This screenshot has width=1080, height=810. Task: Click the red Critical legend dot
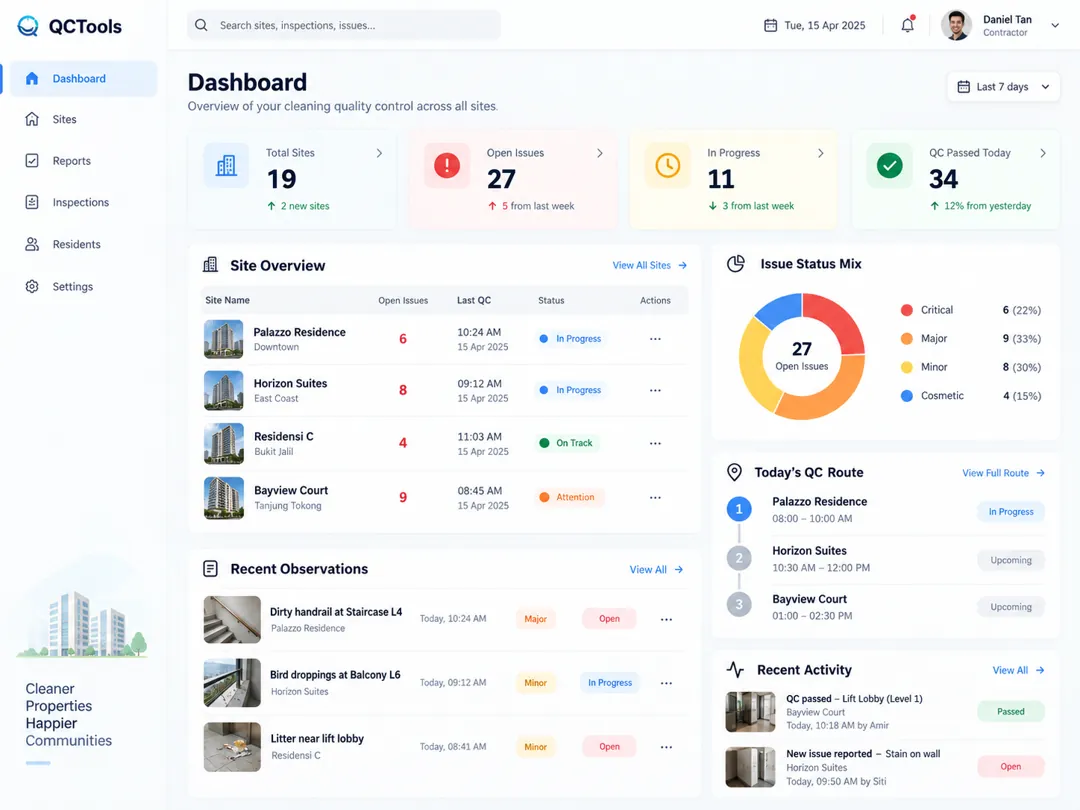coord(907,310)
